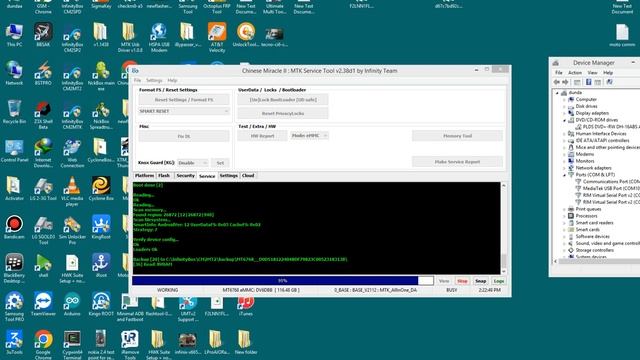Expand Modems node in Device Manager
640x360 pixels.
(564, 154)
